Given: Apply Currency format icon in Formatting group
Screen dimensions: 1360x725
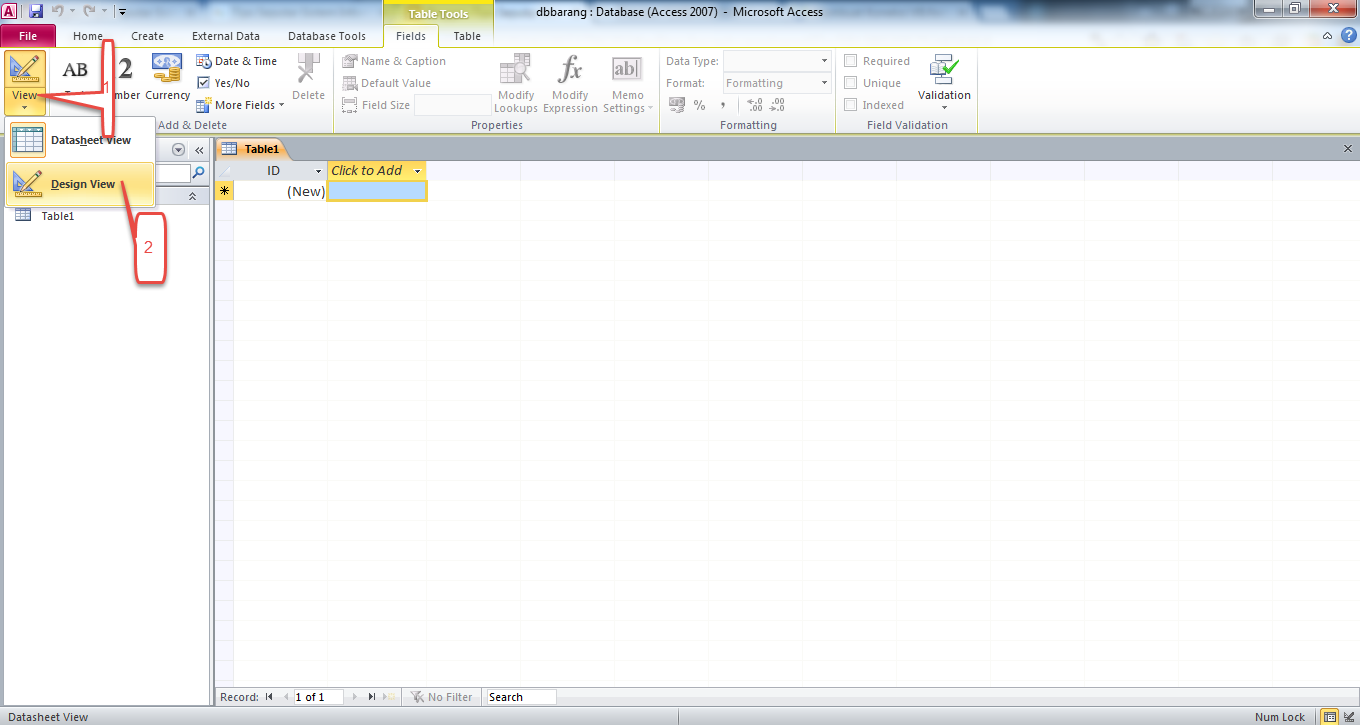Looking at the screenshot, I should point(677,104).
